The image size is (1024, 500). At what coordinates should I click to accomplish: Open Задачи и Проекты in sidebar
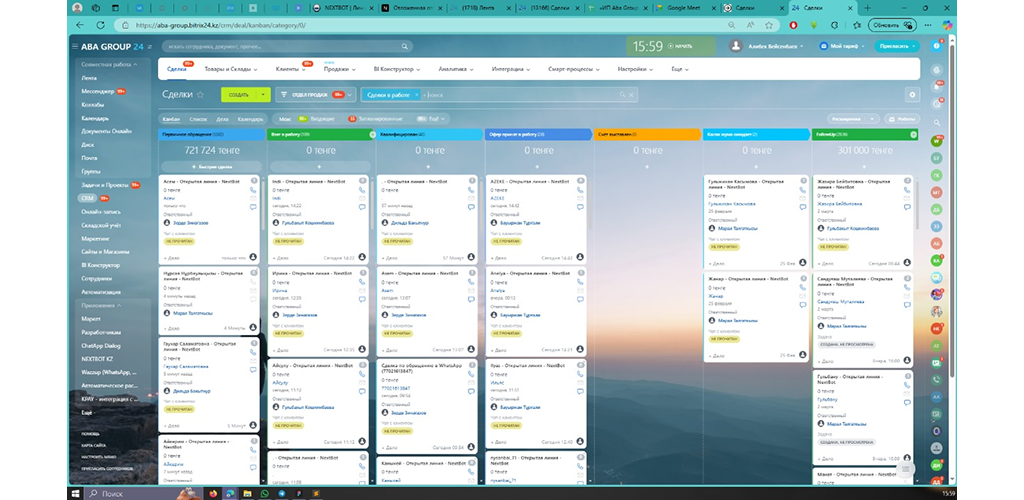pos(105,185)
